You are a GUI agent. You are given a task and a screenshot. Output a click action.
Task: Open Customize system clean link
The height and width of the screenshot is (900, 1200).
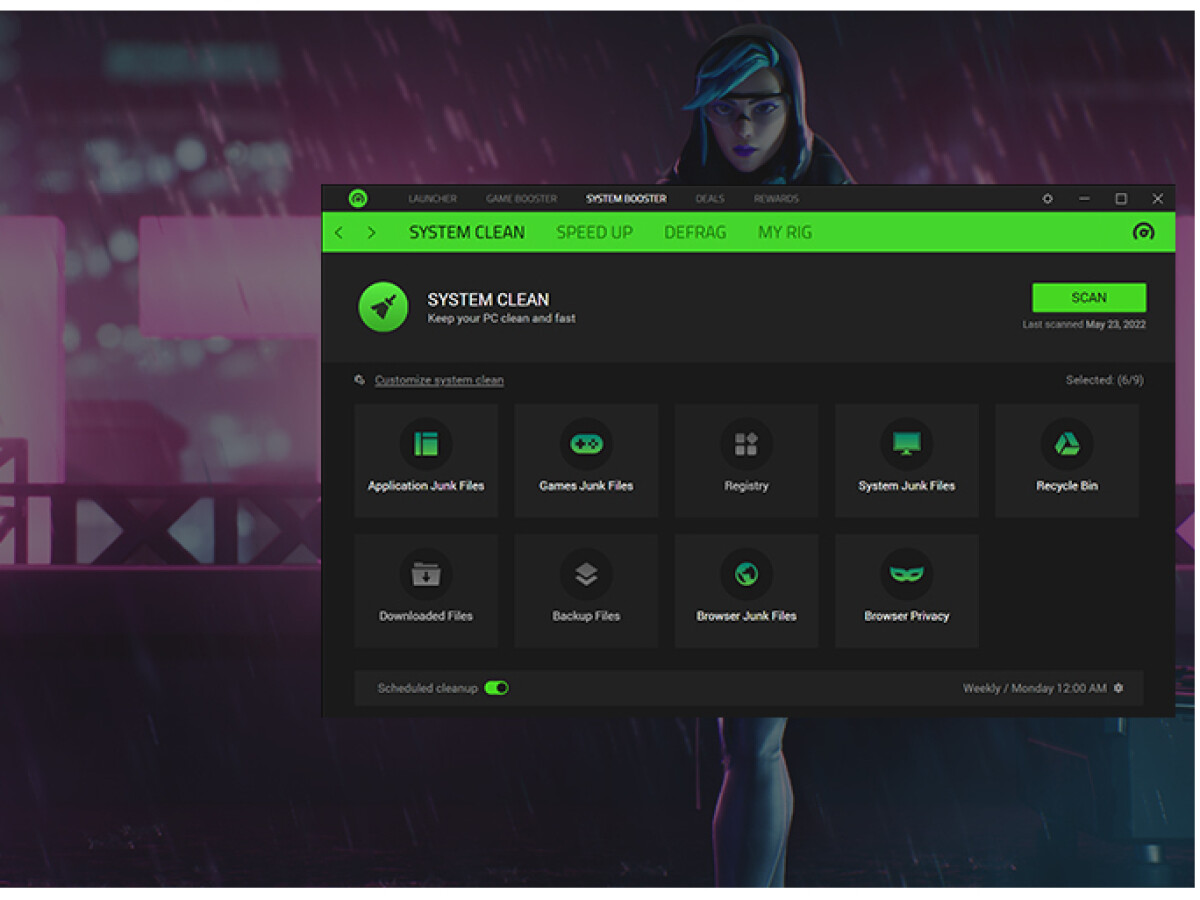[x=439, y=380]
